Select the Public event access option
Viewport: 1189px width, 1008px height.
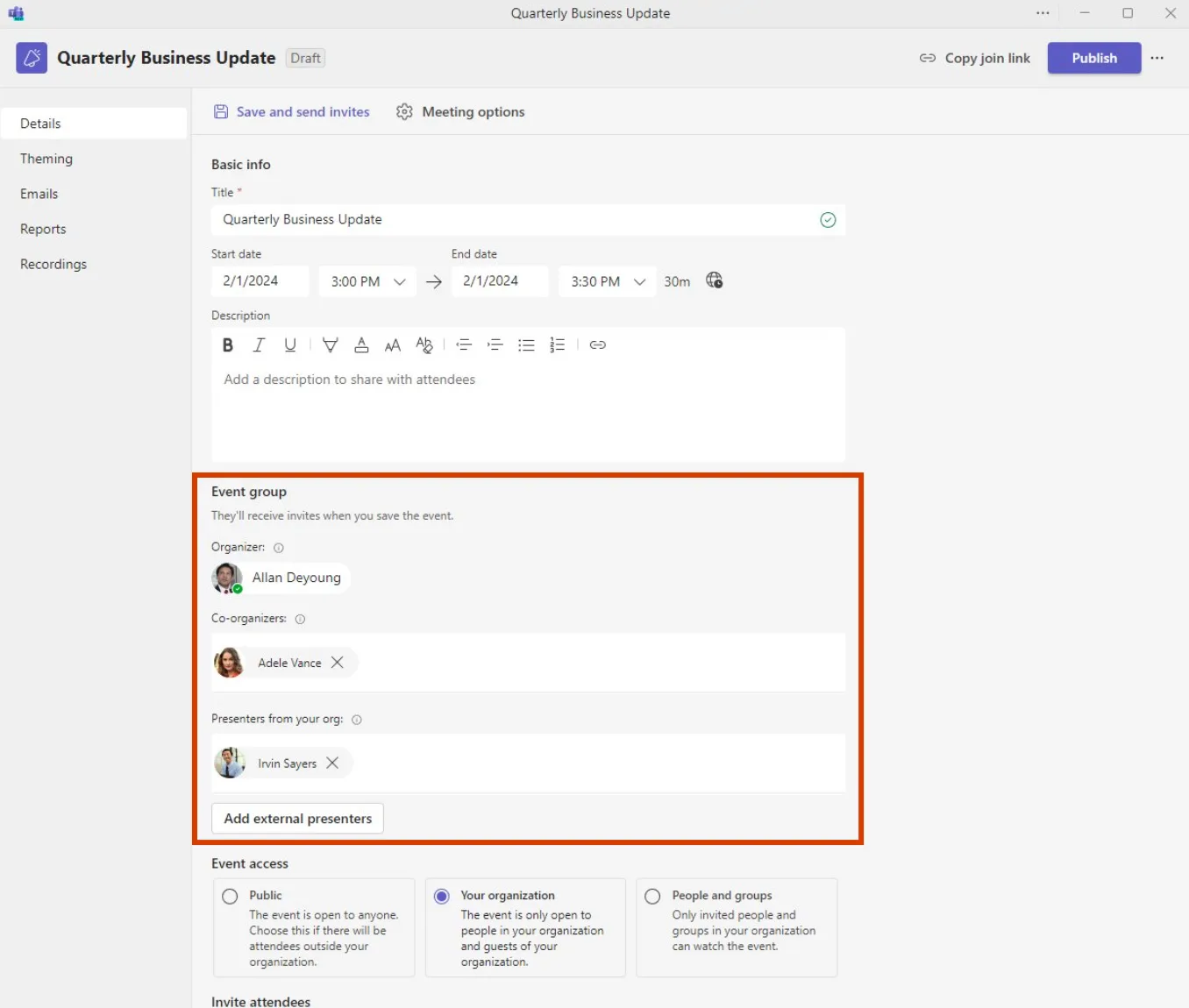230,897
